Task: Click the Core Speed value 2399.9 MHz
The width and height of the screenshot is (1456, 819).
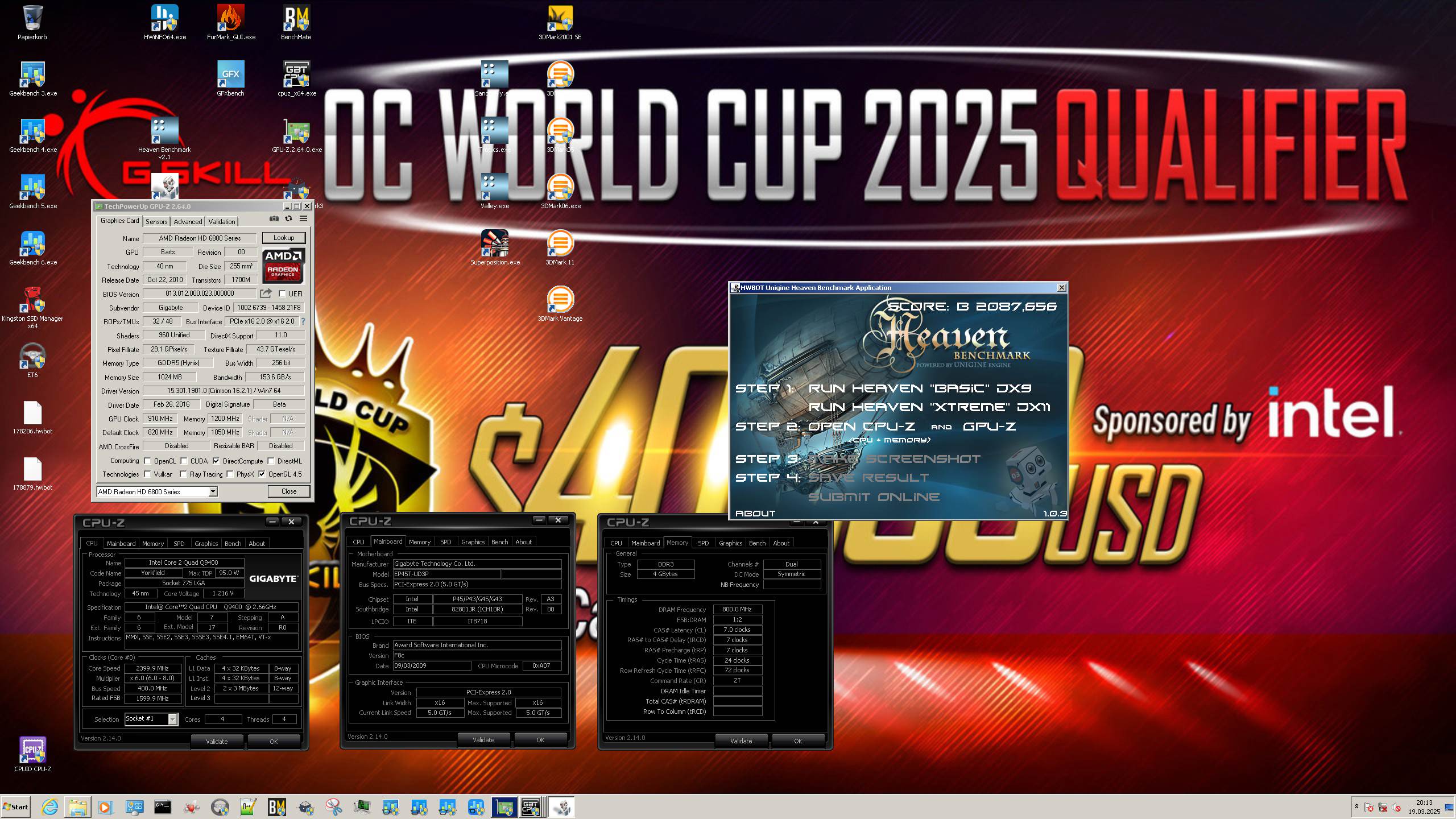Action: click(x=152, y=668)
